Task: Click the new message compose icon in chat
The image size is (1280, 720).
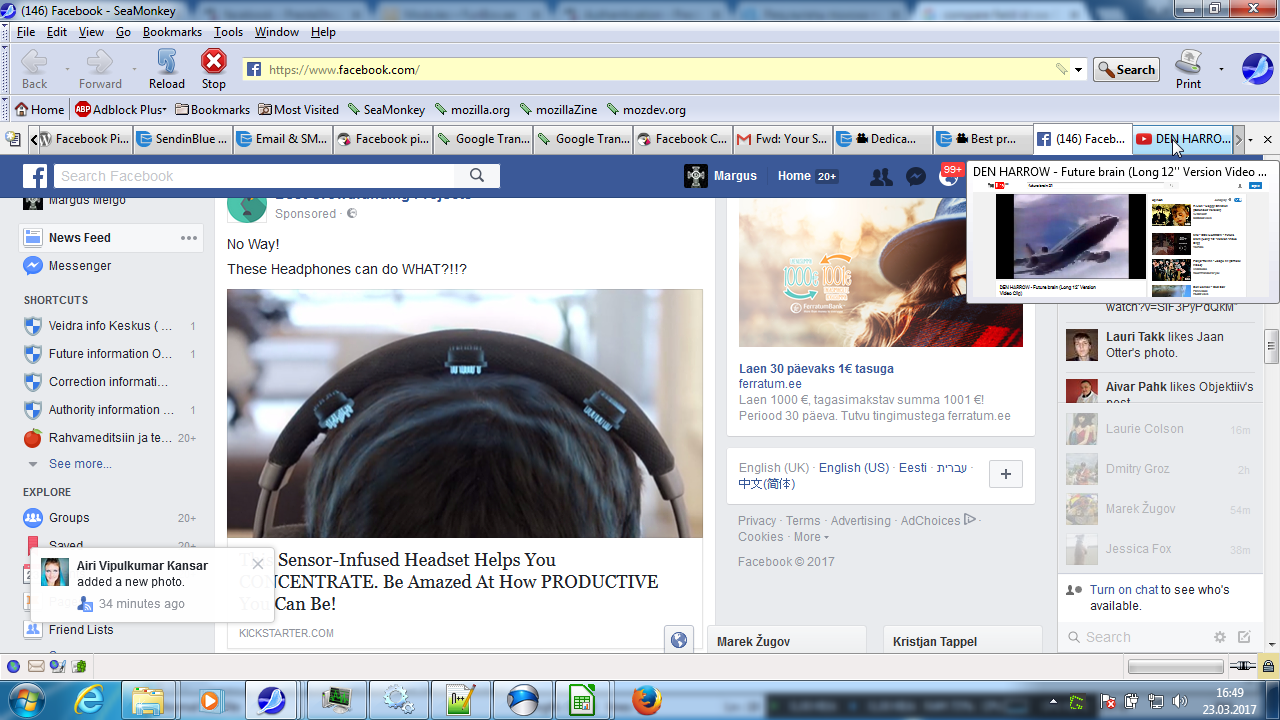Action: tap(1244, 637)
